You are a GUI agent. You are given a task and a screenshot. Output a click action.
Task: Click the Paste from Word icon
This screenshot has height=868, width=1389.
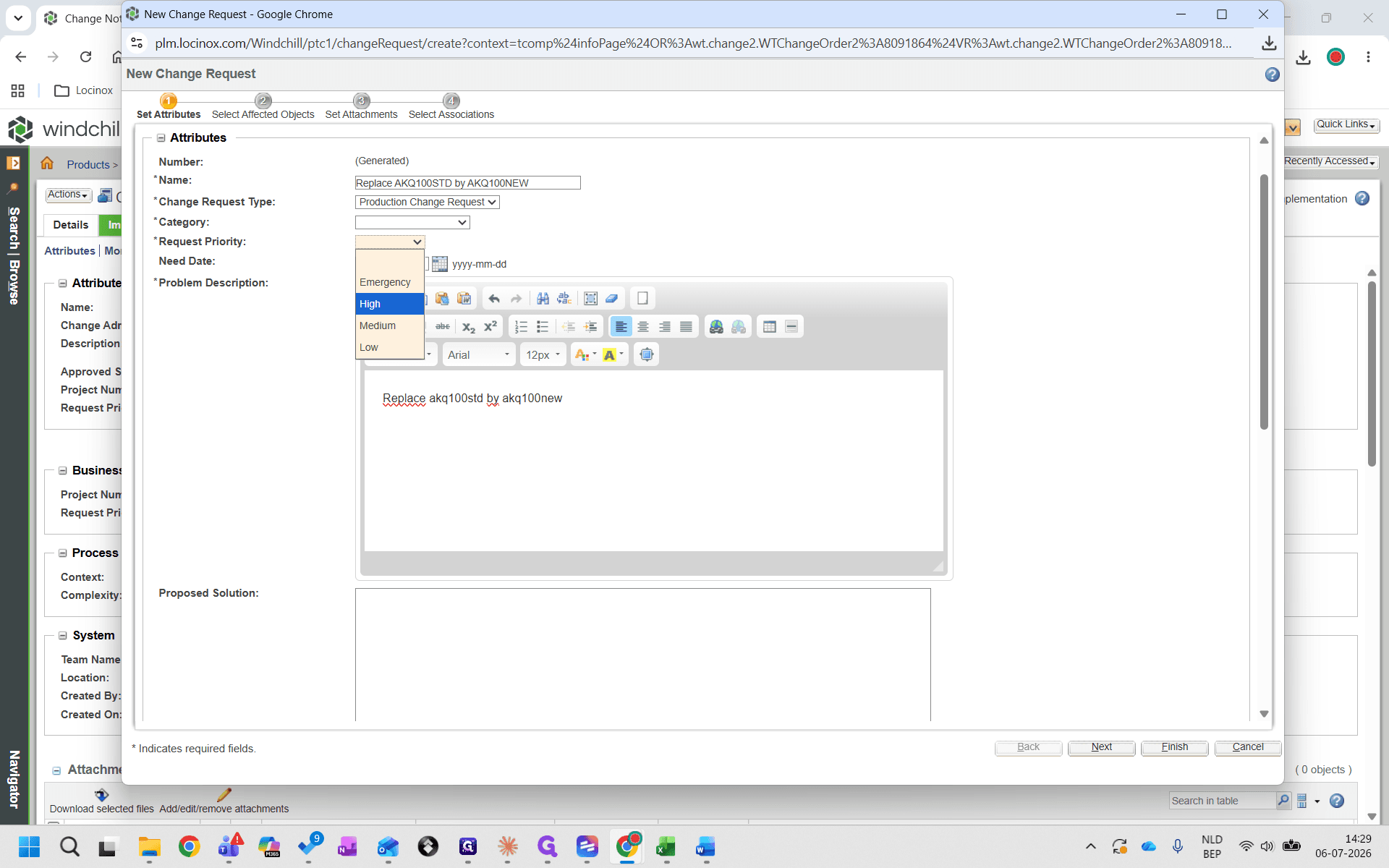click(x=464, y=299)
